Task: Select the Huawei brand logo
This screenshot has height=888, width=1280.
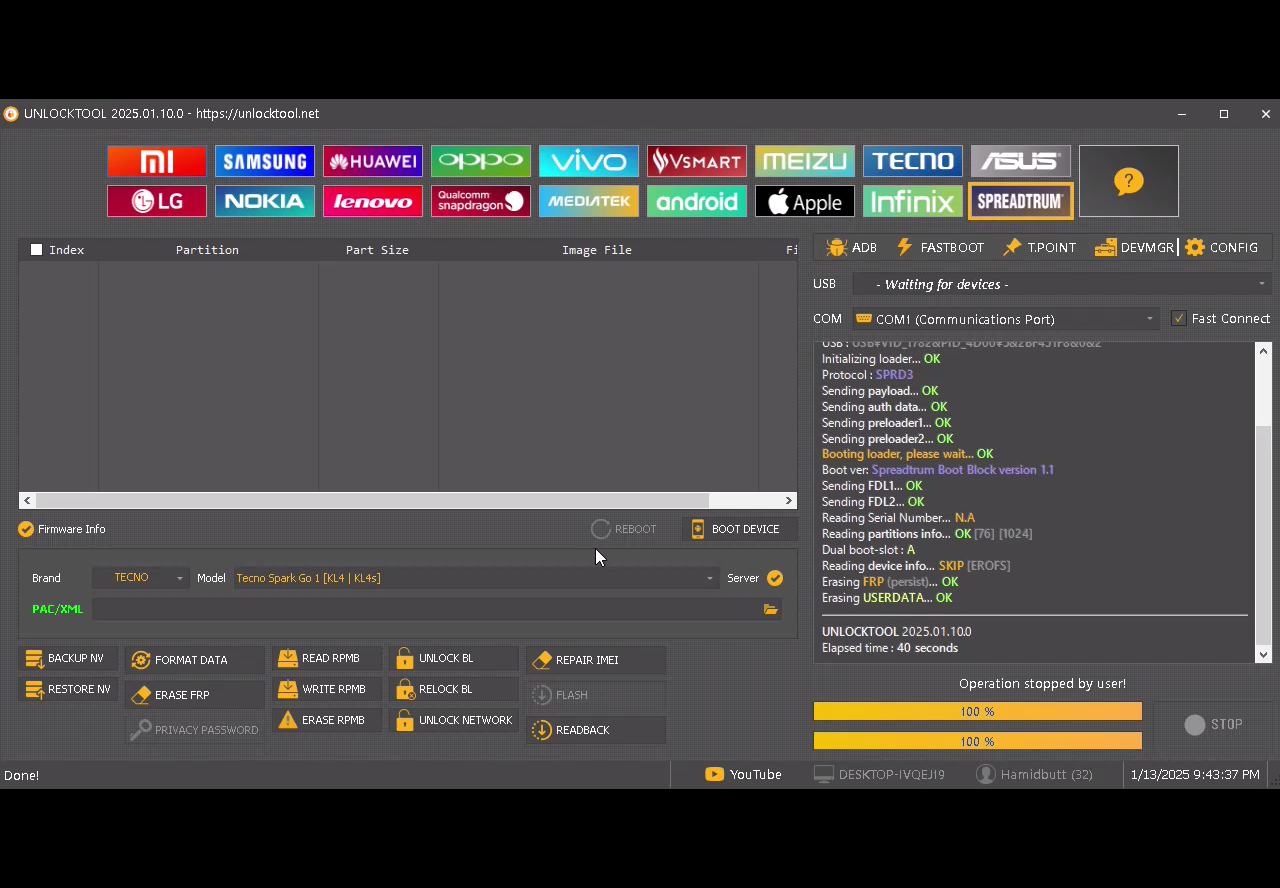Action: pos(373,161)
